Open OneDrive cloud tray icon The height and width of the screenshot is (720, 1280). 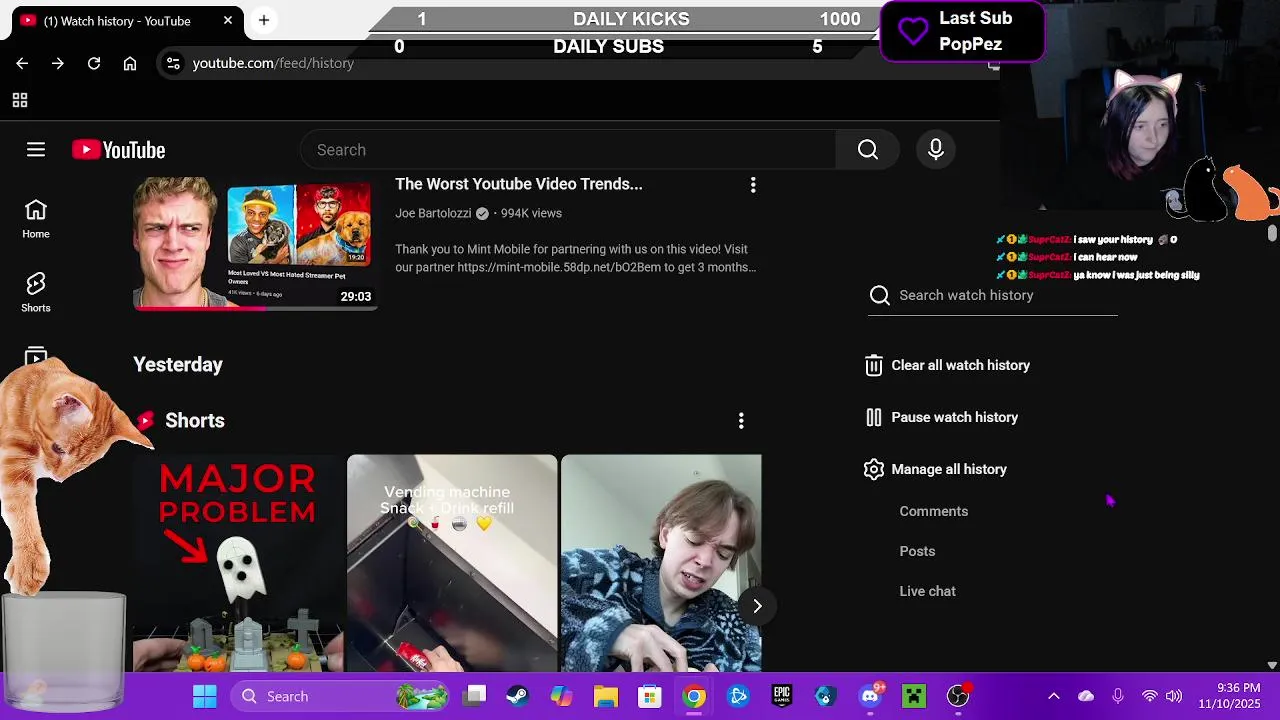pos(1086,696)
